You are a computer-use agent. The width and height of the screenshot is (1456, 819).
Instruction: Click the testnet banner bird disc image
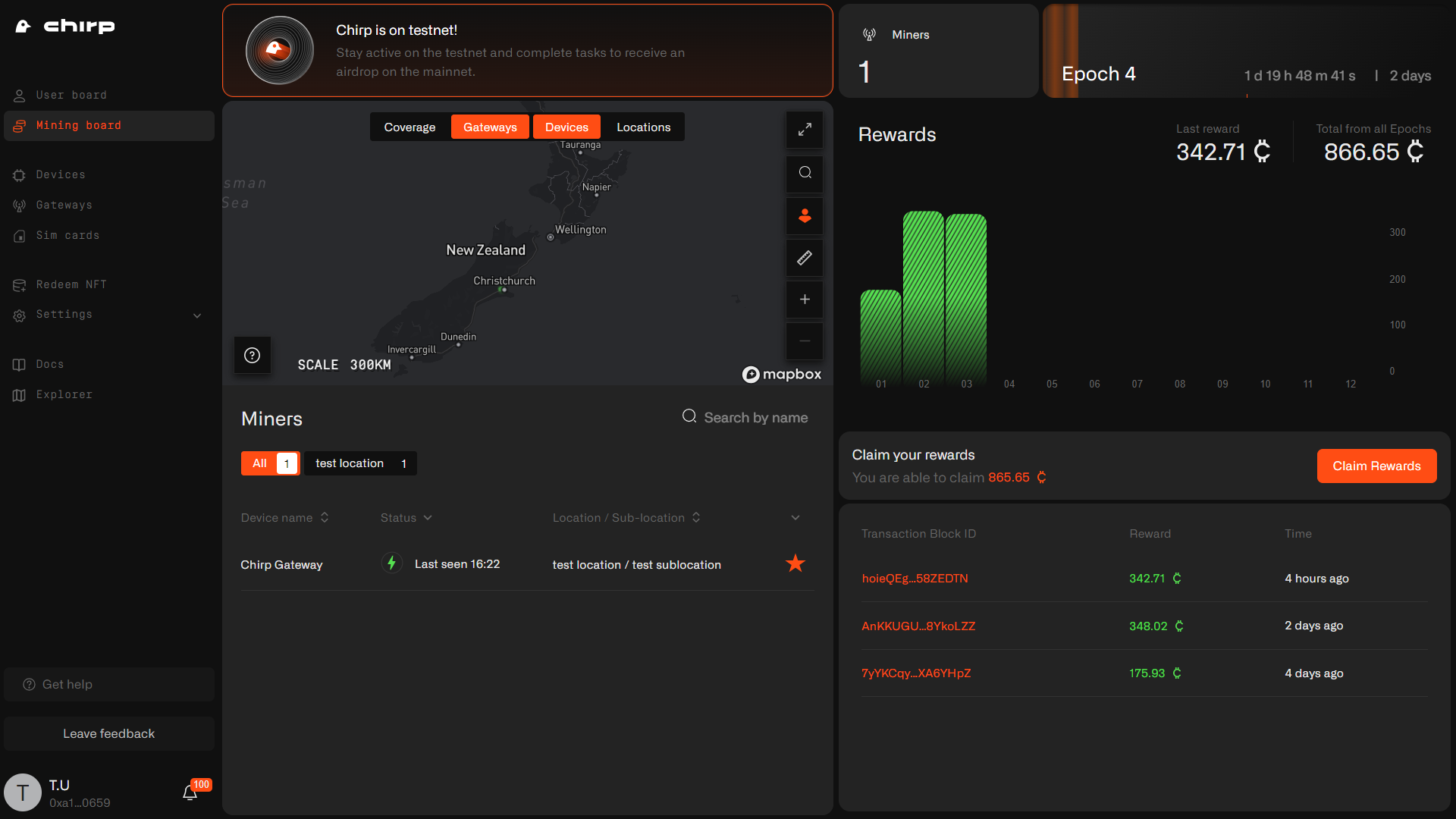(x=280, y=50)
